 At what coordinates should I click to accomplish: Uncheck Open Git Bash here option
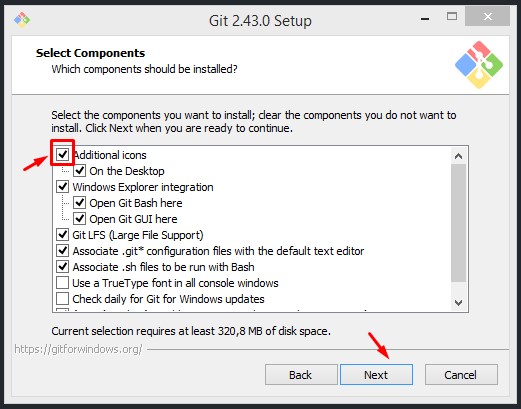point(79,203)
